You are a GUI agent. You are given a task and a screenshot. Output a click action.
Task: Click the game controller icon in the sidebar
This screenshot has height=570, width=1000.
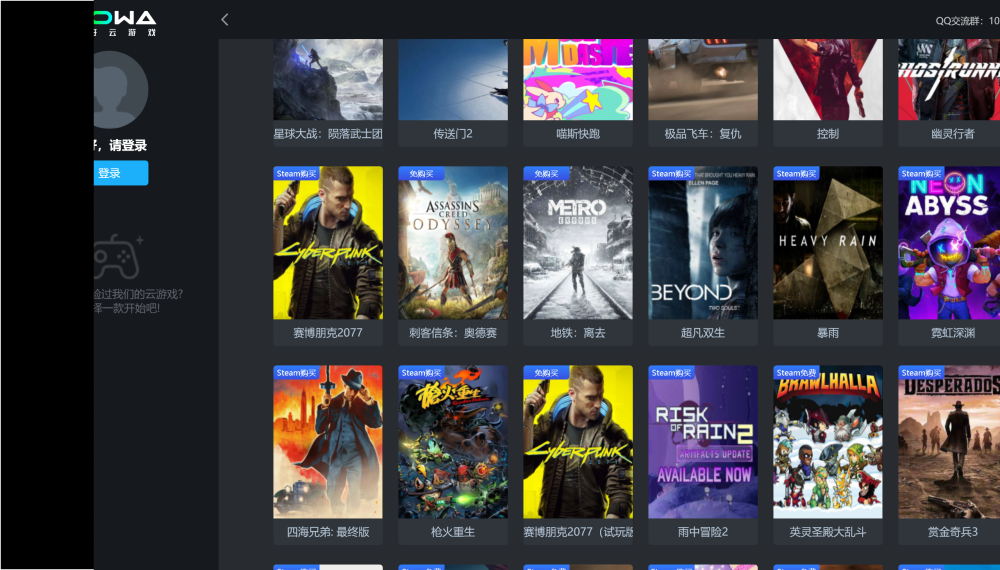click(119, 256)
